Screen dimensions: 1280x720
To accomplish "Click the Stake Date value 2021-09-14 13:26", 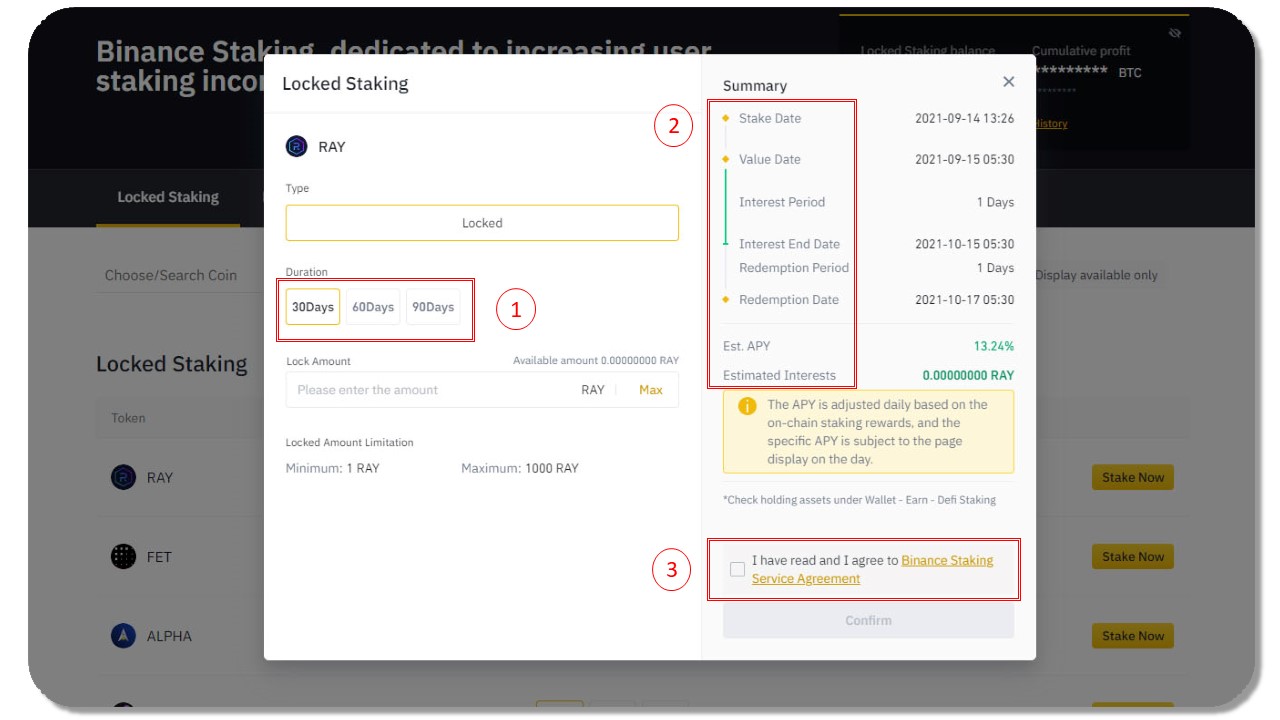I will coord(965,118).
